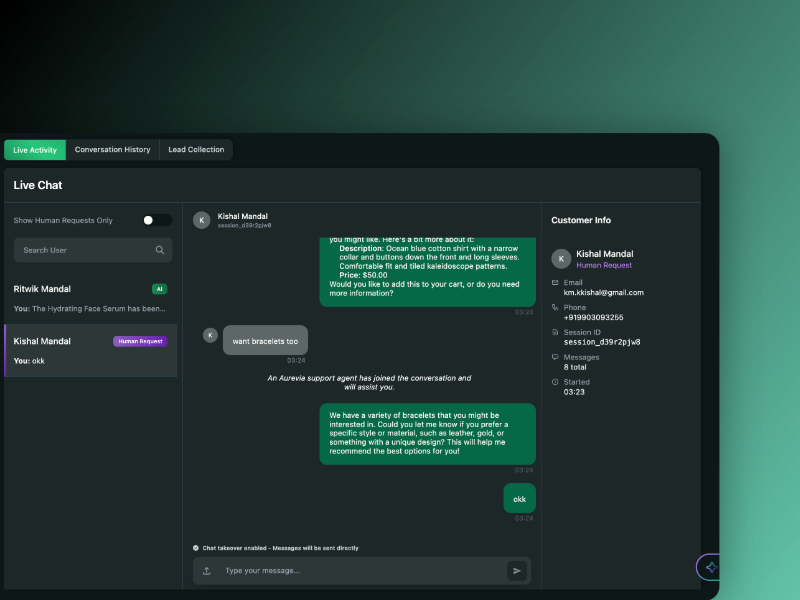Viewport: 800px width, 600px height.
Task: Switch to the Conversation History tab
Action: [x=112, y=150]
